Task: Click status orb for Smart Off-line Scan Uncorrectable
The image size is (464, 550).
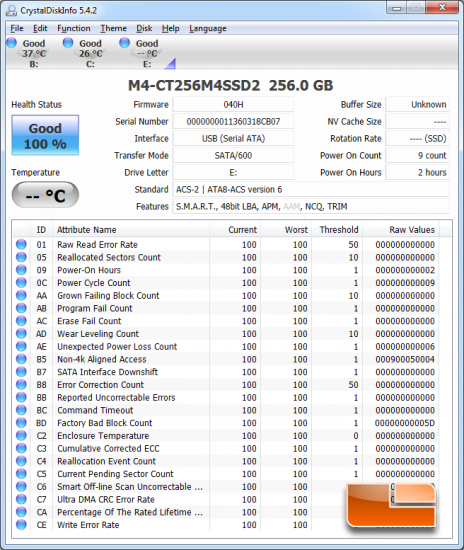Action: [21, 486]
